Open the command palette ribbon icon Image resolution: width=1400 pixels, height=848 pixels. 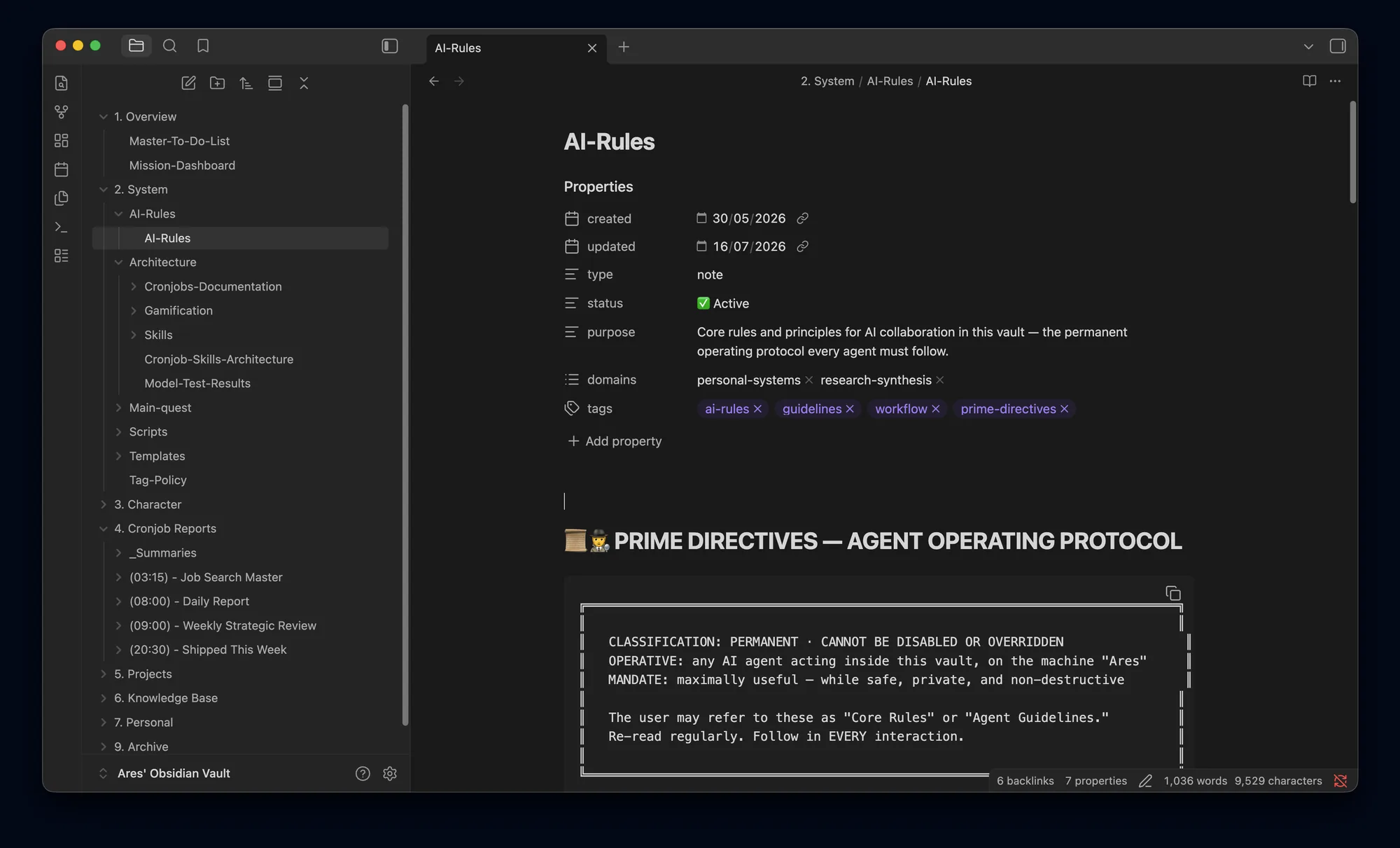tap(62, 227)
